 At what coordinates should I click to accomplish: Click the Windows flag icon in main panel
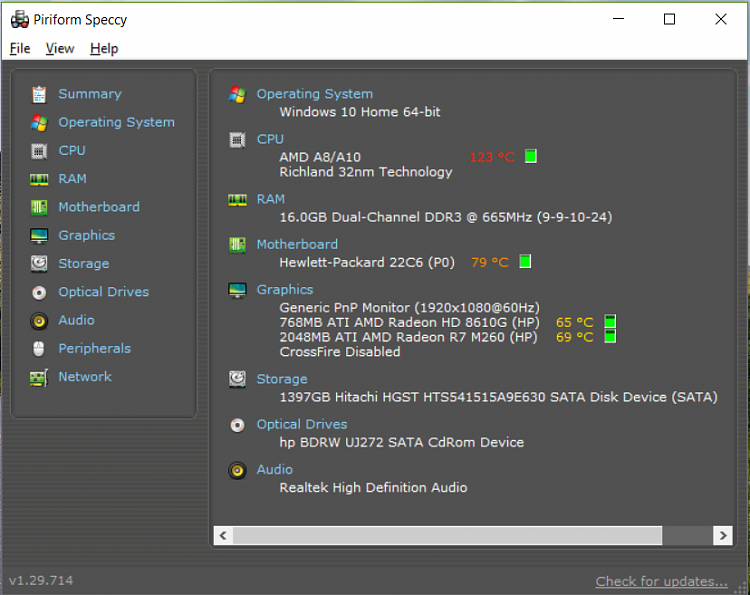click(237, 94)
